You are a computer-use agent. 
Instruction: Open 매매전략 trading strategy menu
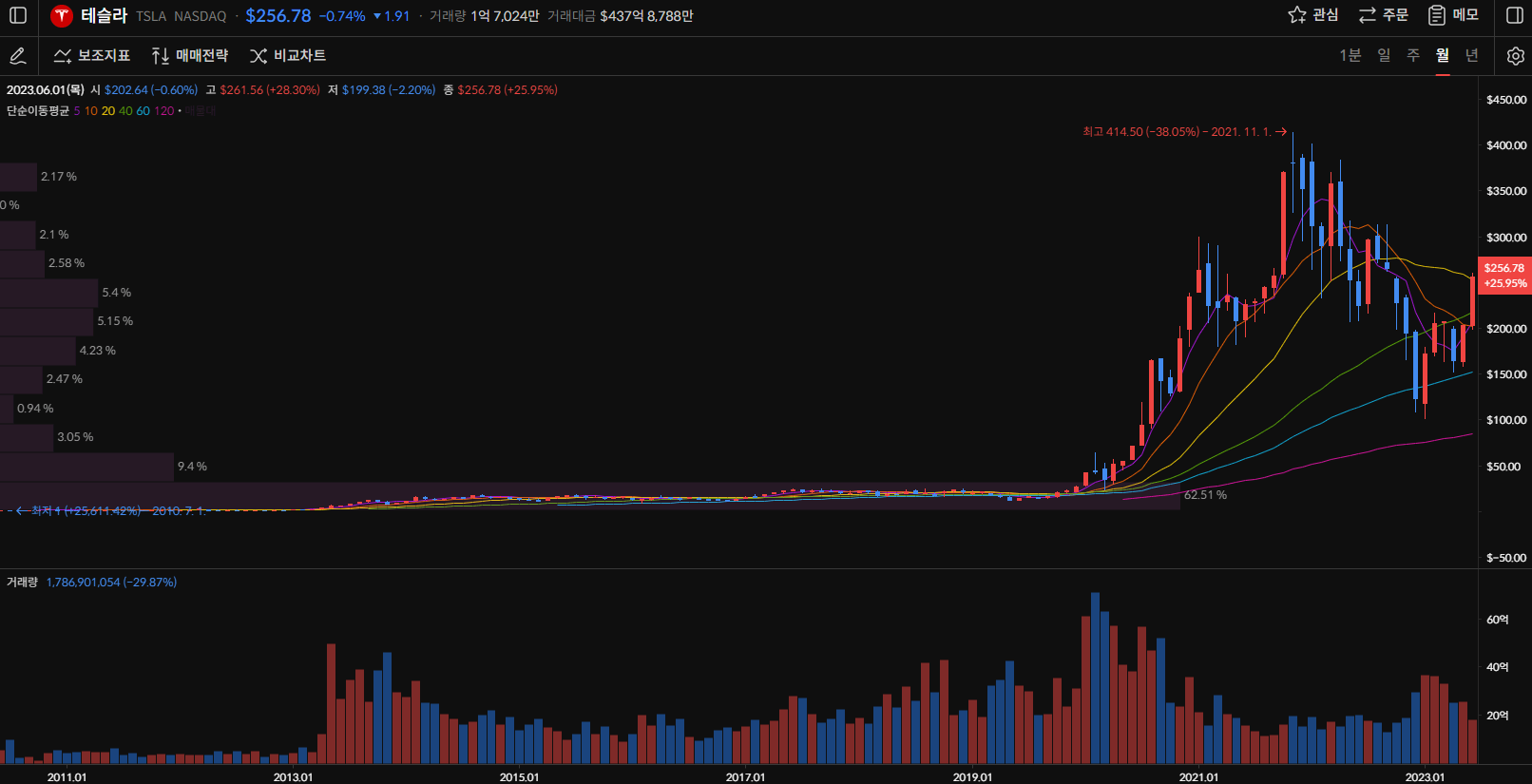tap(190, 56)
